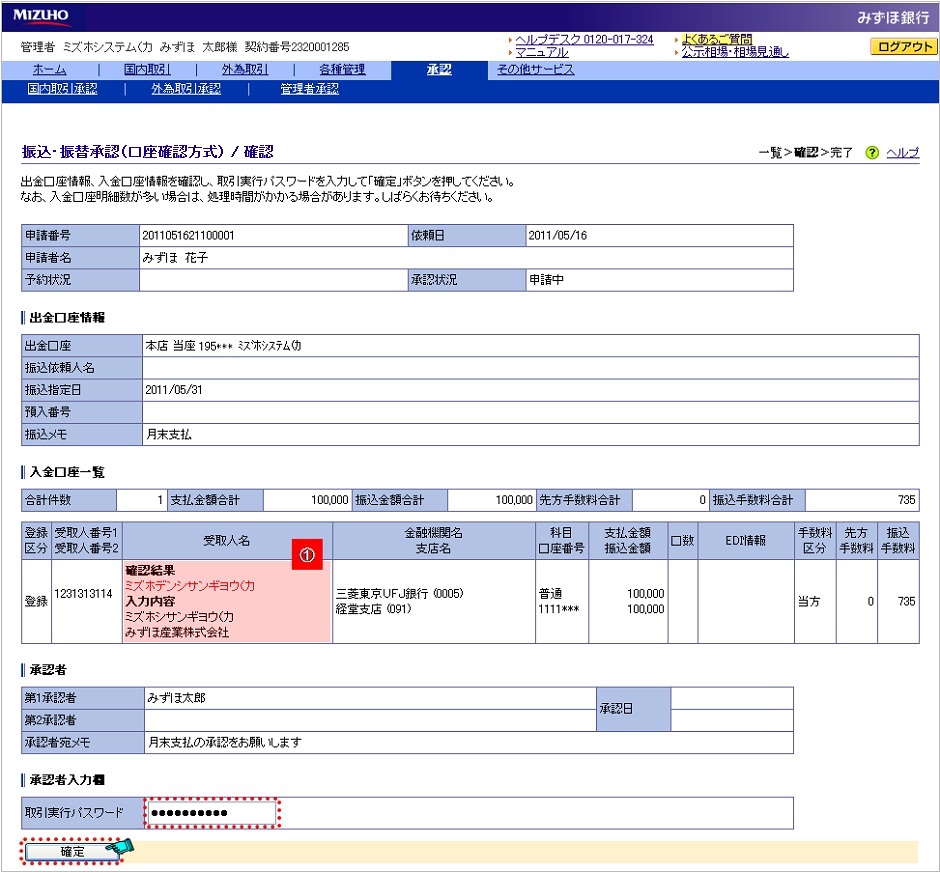Screen dimensions: 940x872
Task: Open the 外為取引 menu
Action: pos(245,70)
